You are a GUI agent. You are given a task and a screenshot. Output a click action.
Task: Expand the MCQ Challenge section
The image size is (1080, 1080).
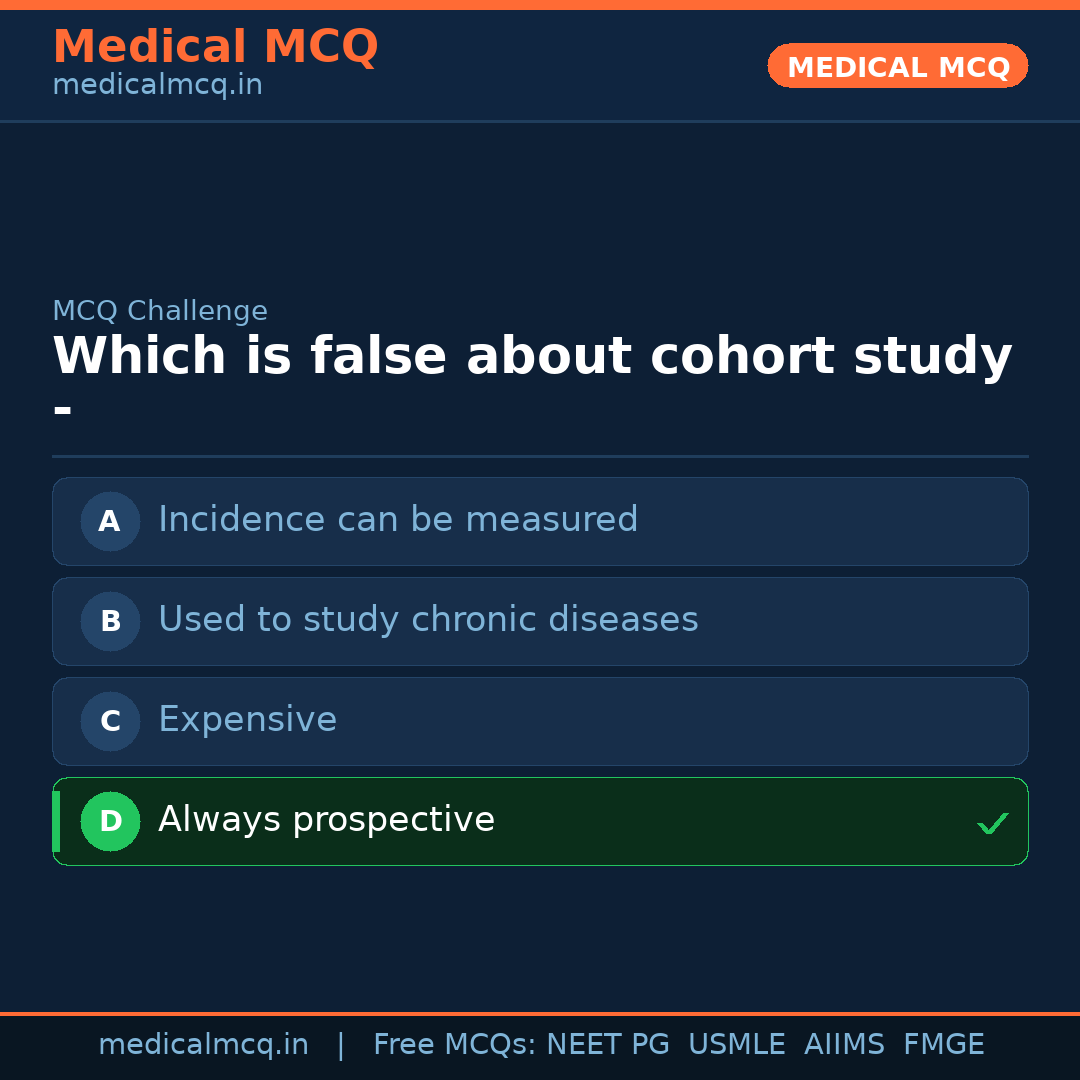(160, 311)
